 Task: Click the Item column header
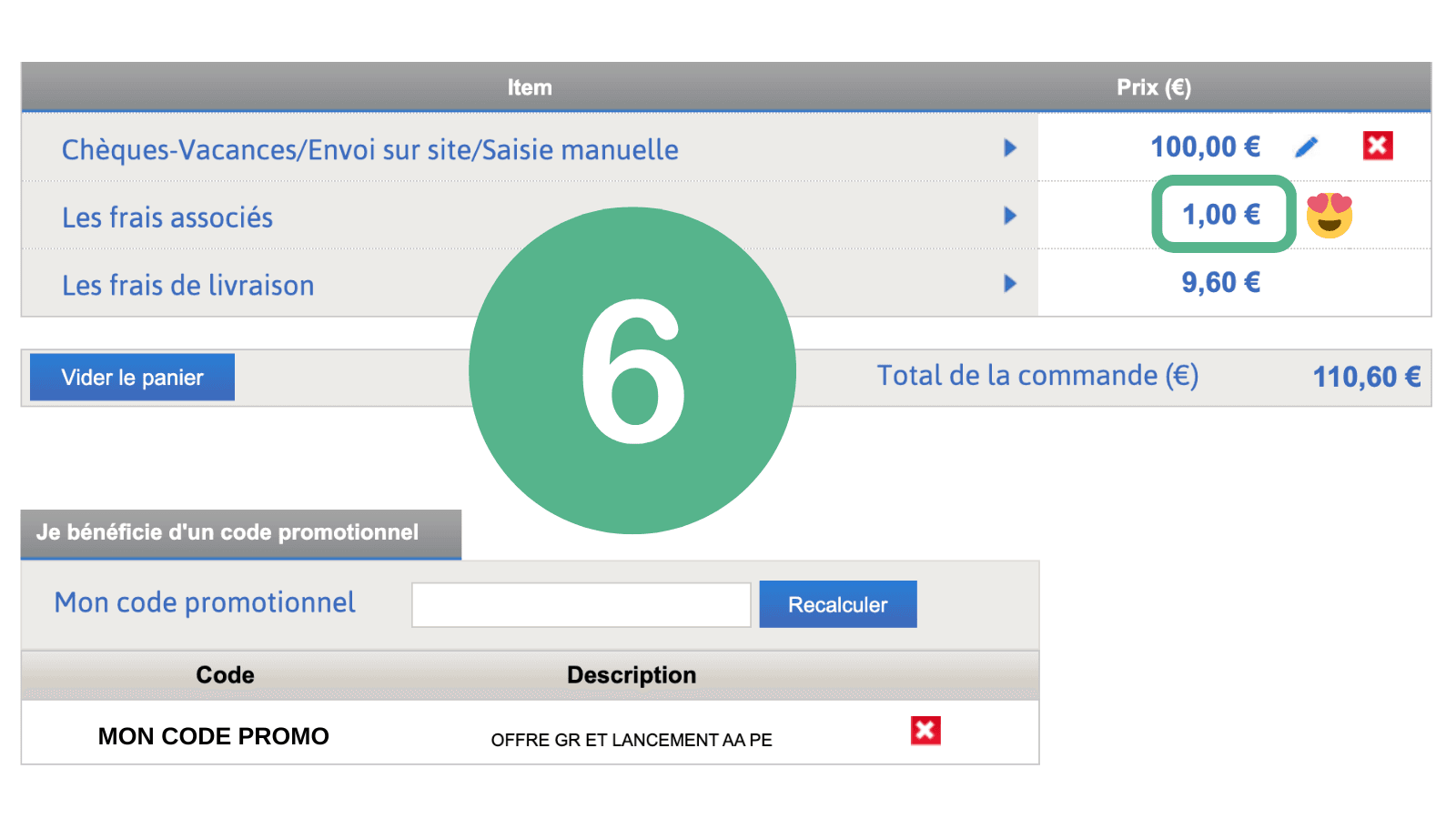(530, 86)
